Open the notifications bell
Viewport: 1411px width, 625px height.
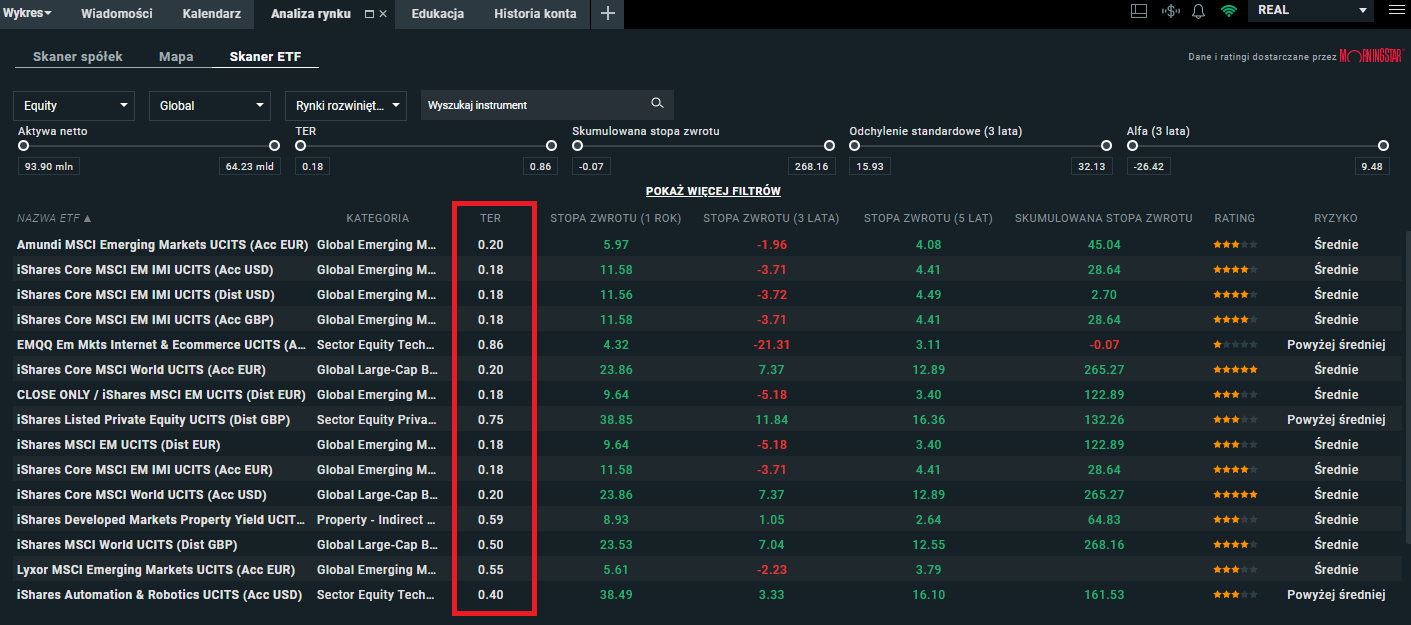click(1198, 11)
